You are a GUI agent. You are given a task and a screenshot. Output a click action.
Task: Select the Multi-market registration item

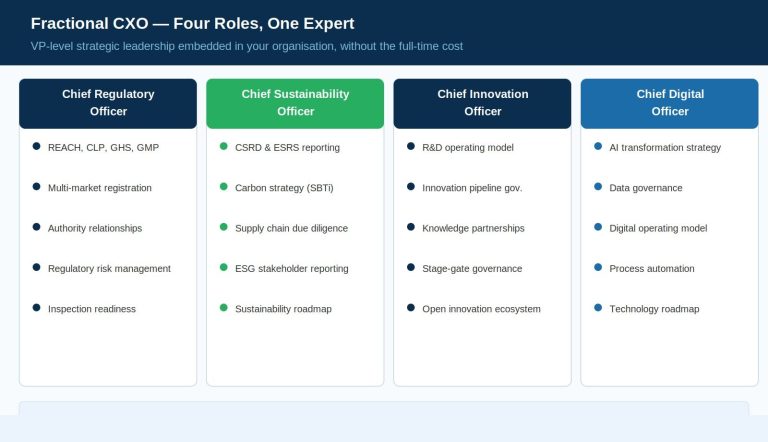100,188
